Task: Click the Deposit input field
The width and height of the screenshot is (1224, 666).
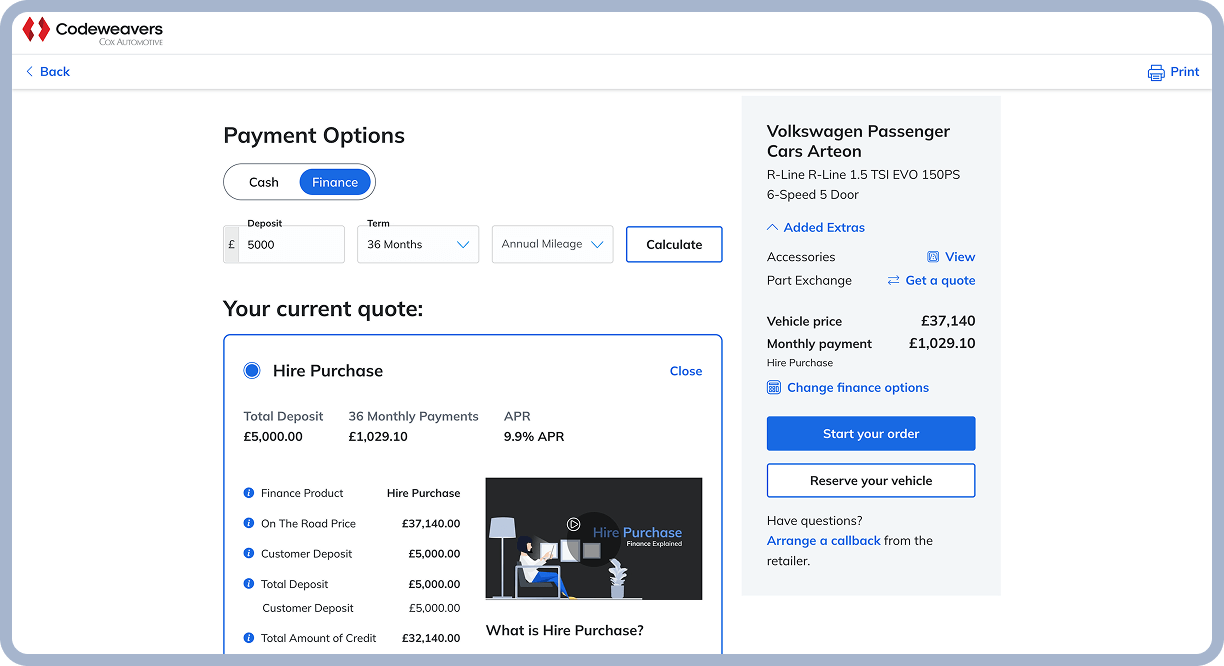Action: pos(292,244)
